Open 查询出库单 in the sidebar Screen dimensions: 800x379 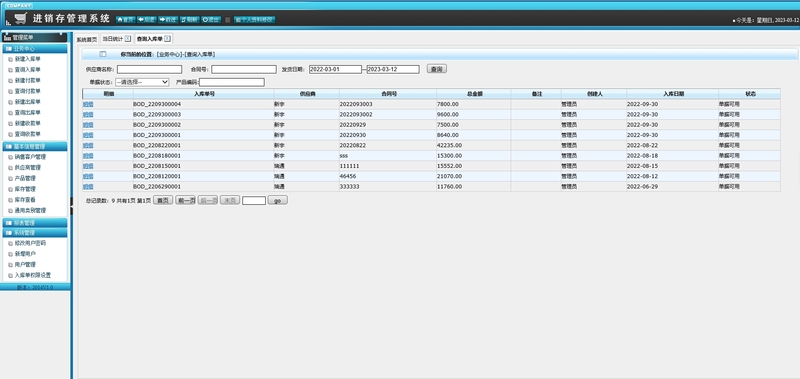(28, 112)
